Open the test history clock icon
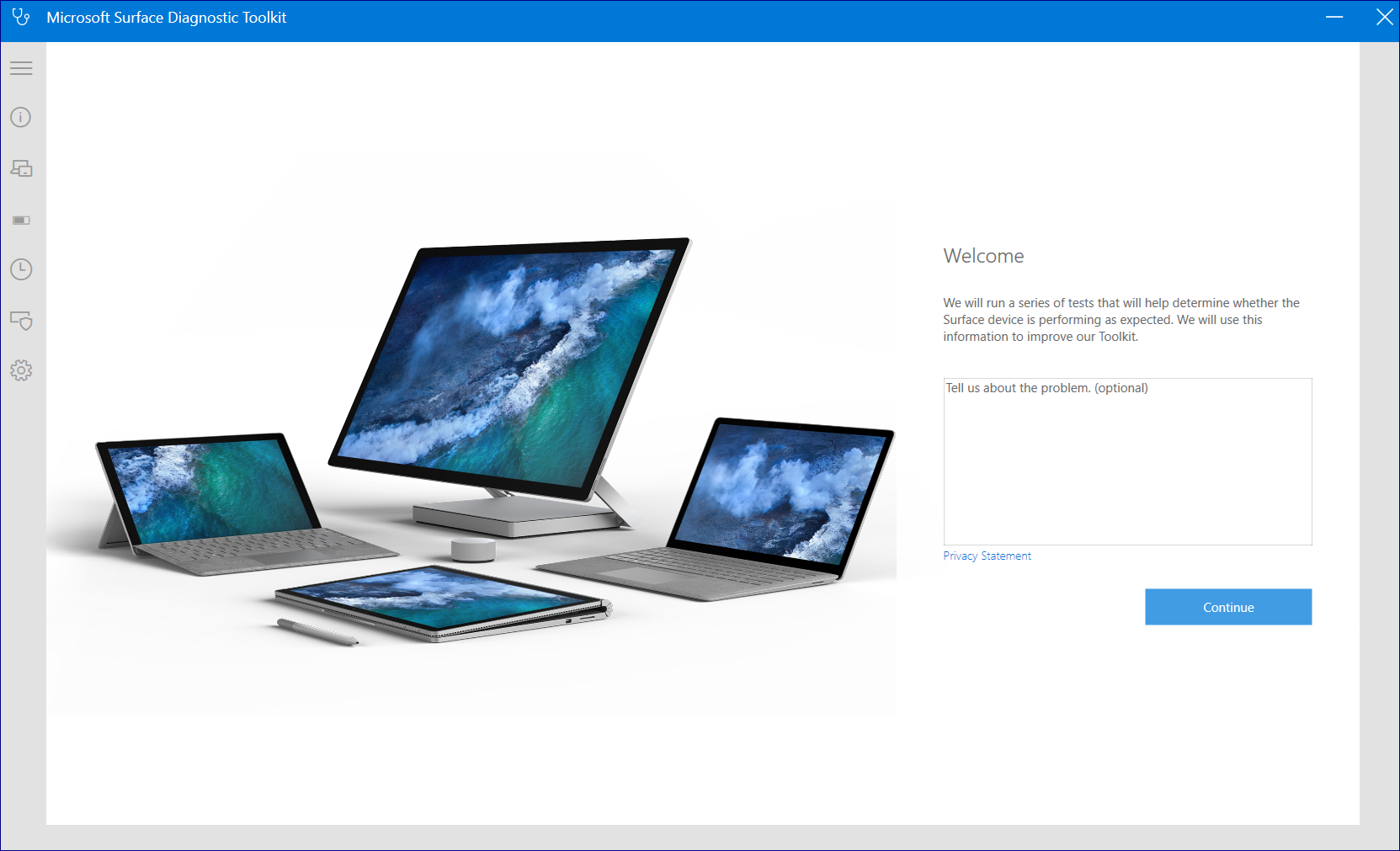1400x851 pixels. tap(21, 269)
